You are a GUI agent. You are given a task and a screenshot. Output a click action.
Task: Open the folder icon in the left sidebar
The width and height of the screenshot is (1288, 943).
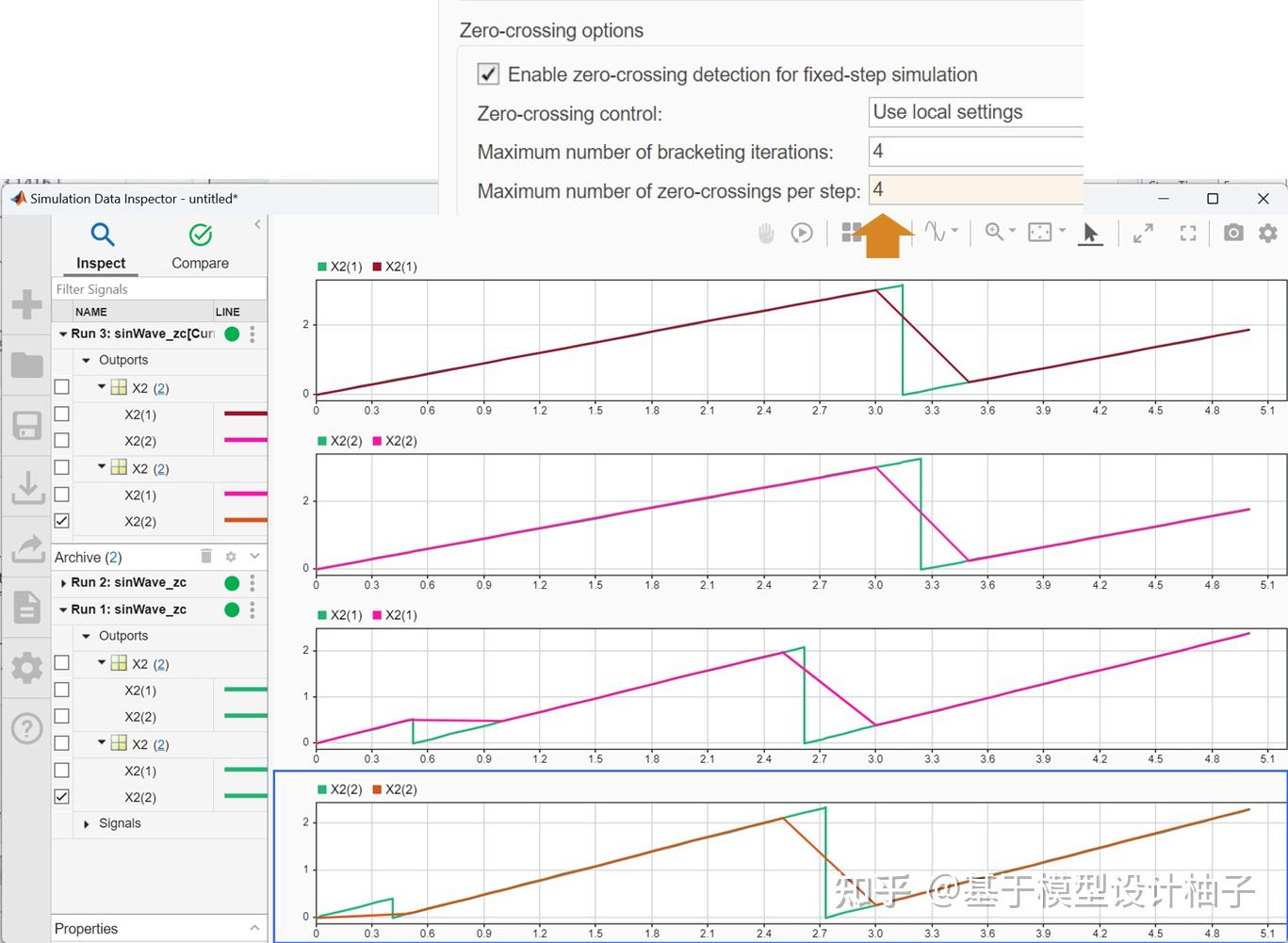(26, 365)
